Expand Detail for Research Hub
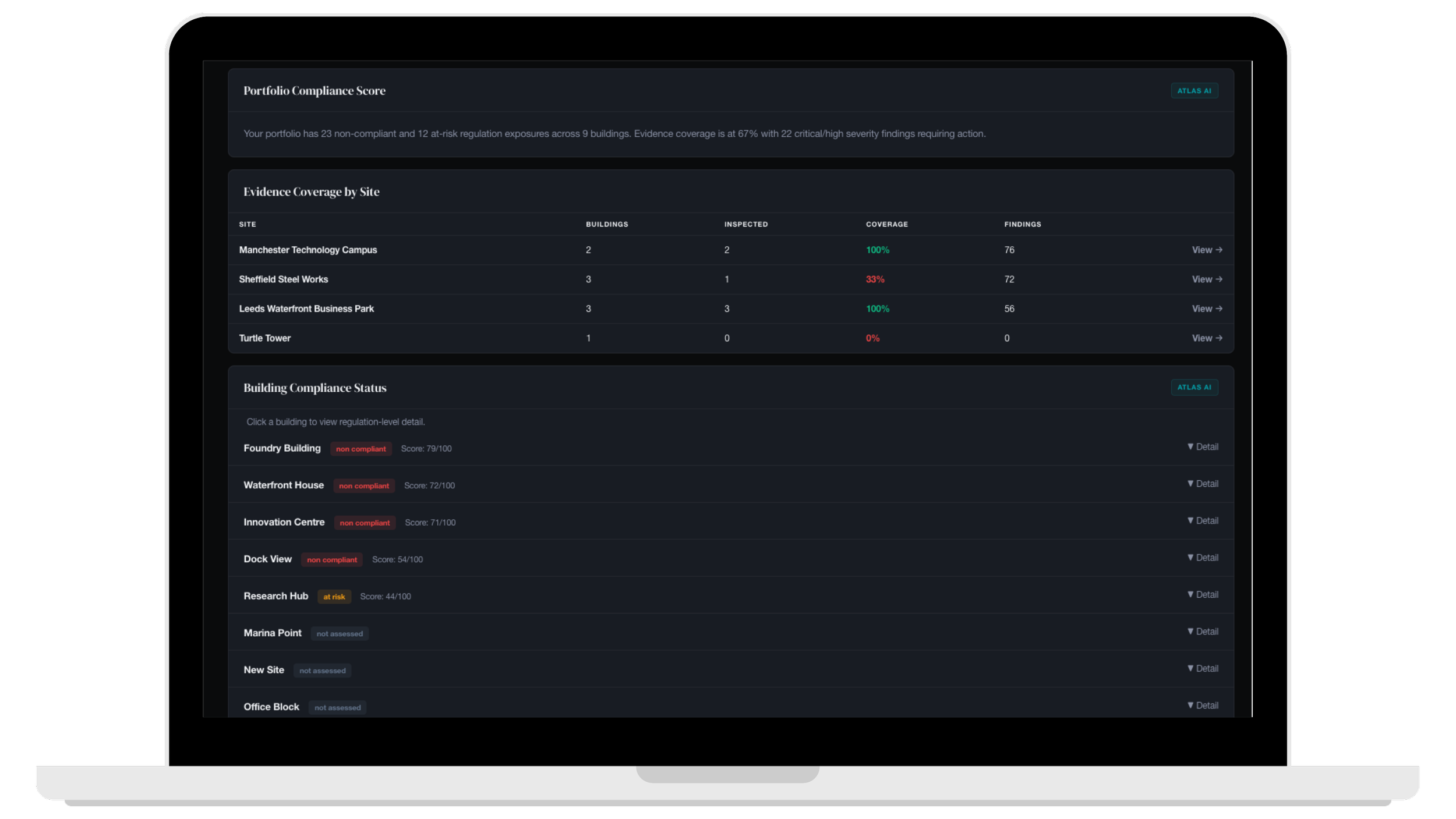This screenshot has width=1456, height=819. tap(1202, 594)
